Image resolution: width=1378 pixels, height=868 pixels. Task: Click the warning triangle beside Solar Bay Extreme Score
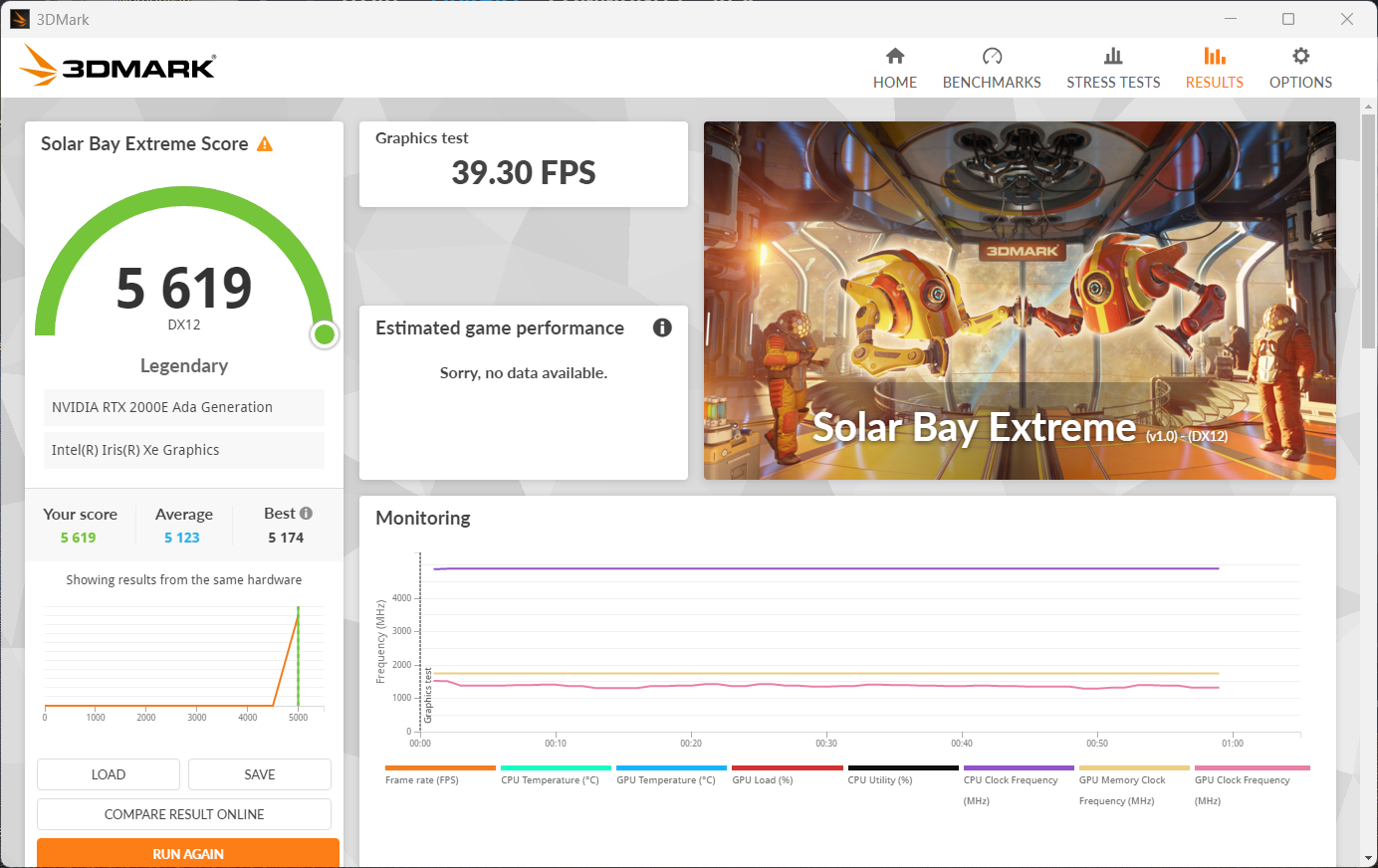tap(265, 144)
